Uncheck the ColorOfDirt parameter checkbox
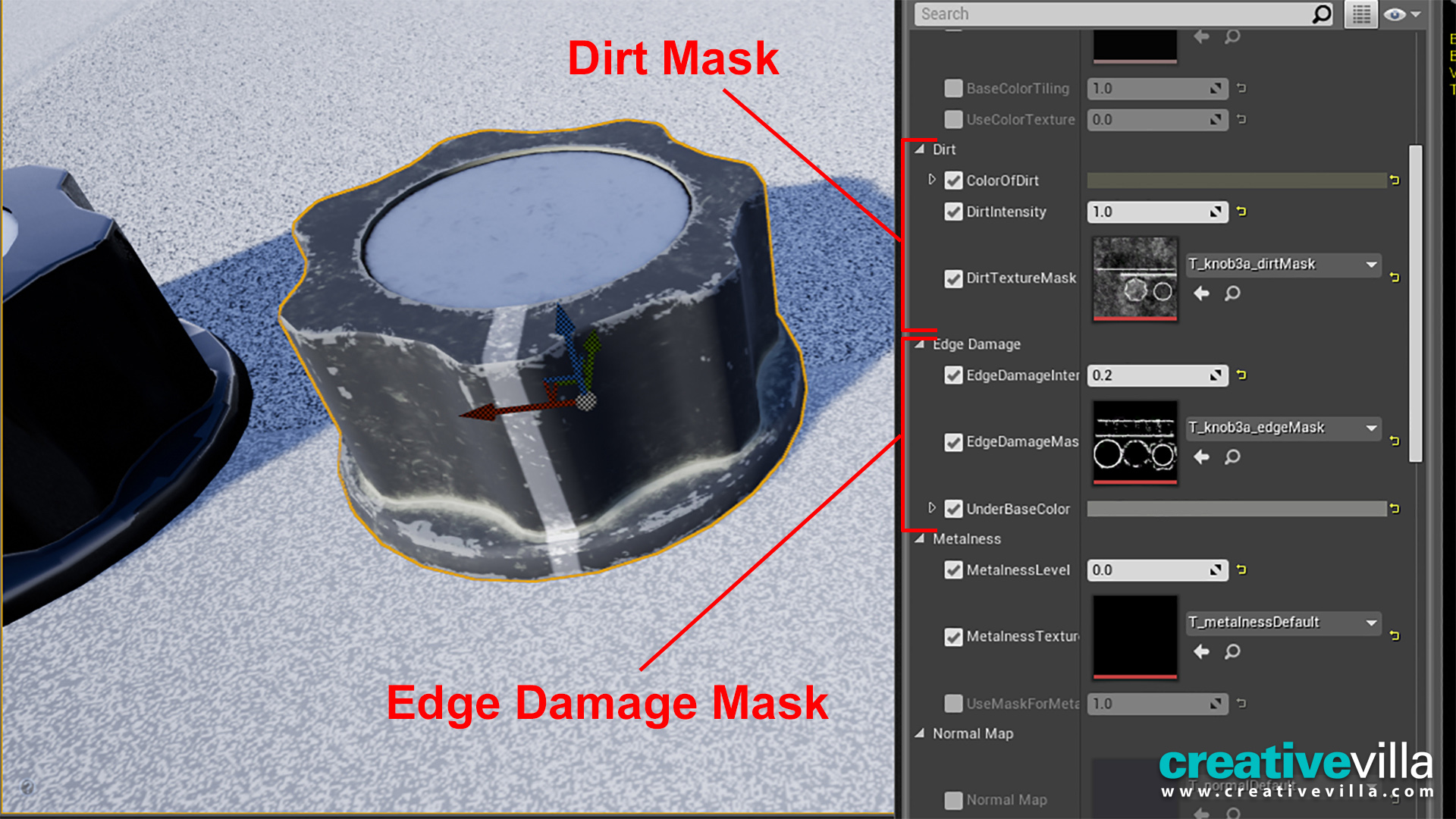 pos(953,180)
